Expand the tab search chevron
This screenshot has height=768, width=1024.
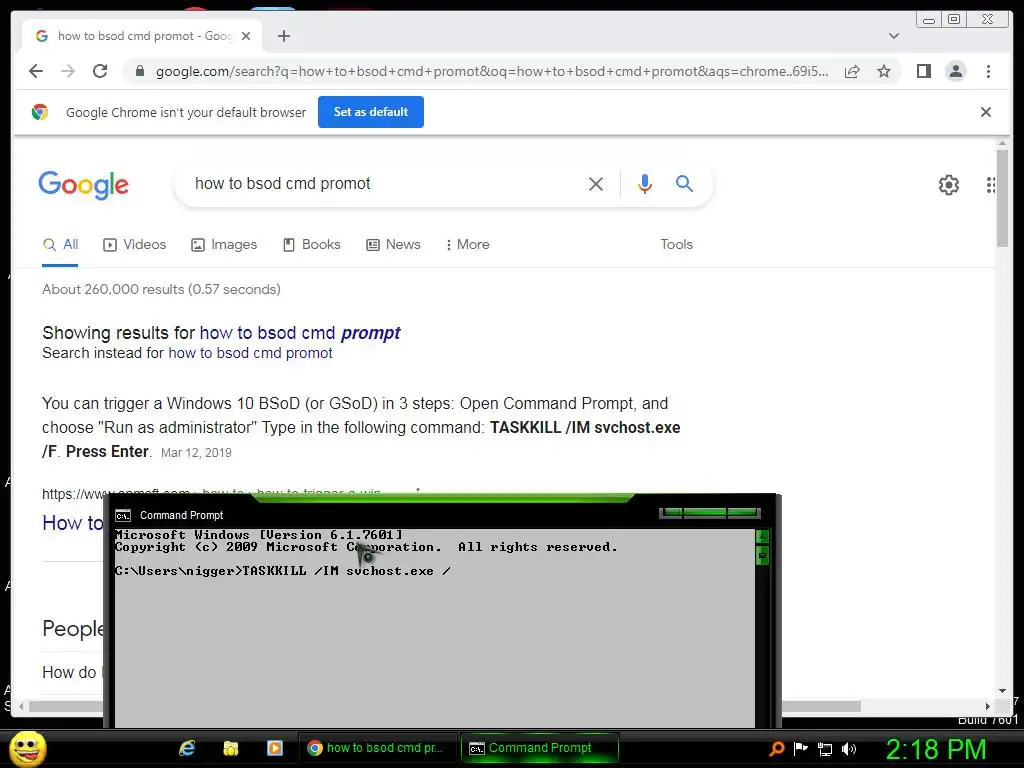click(x=893, y=36)
